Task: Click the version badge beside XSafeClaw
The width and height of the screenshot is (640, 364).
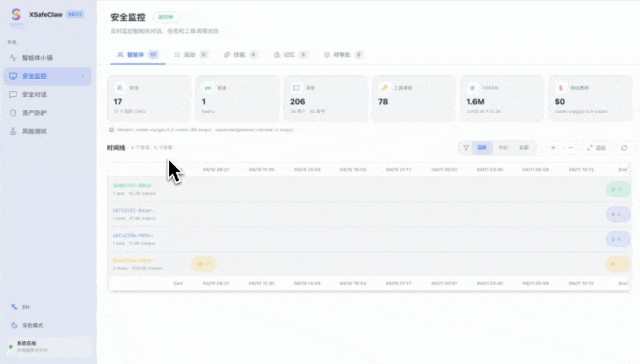Action: tap(75, 14)
